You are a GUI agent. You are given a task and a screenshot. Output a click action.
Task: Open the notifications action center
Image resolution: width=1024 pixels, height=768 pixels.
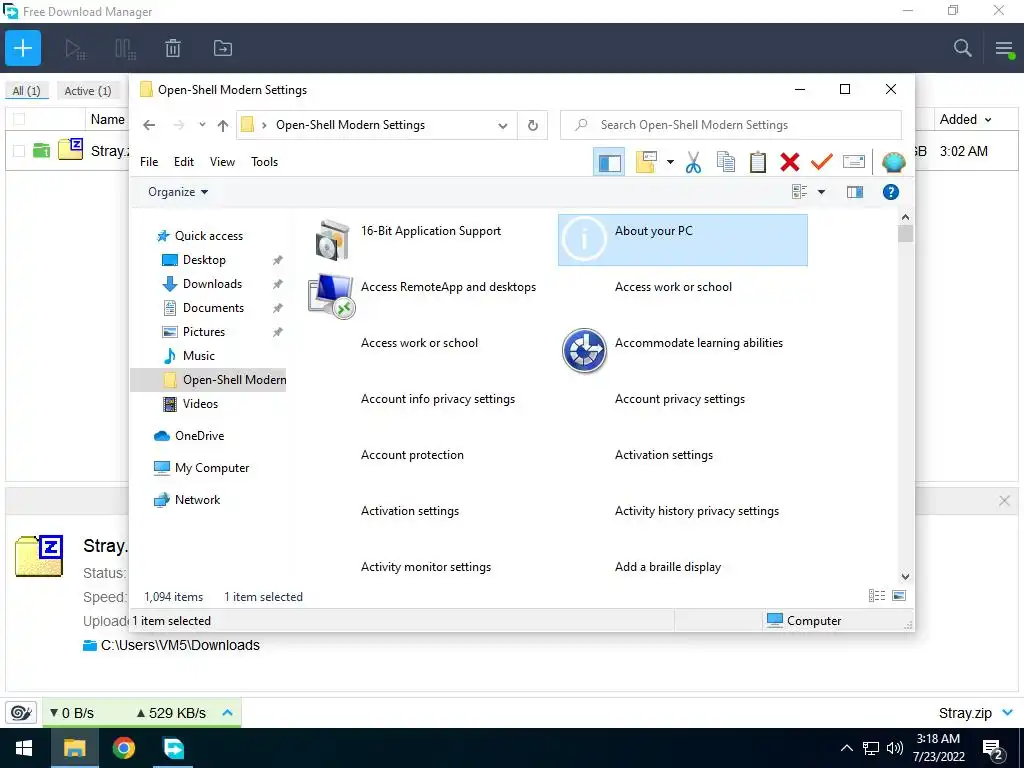994,750
